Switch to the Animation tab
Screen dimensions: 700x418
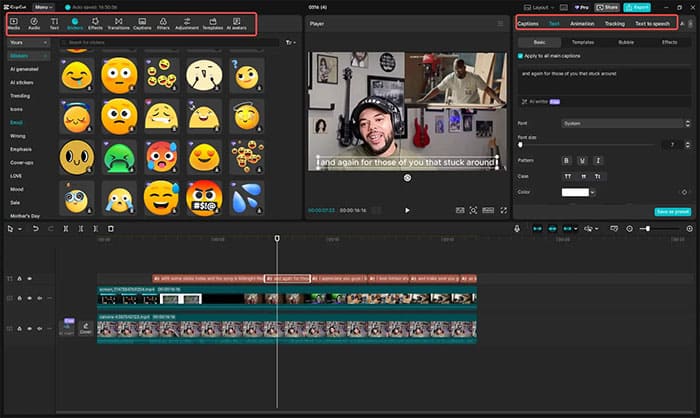(x=582, y=24)
